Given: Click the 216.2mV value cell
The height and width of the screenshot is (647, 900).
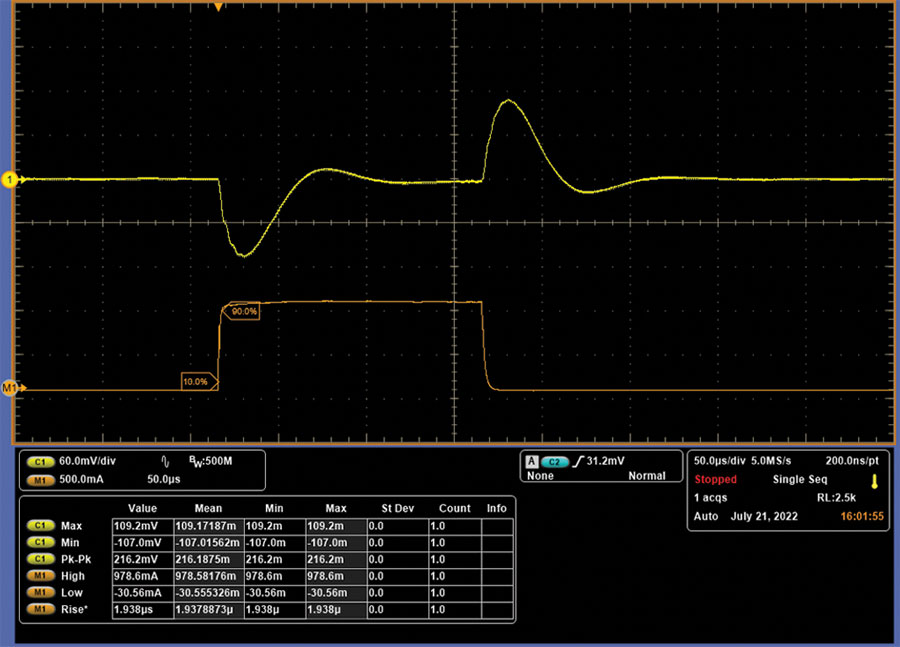Looking at the screenshot, I should pos(143,559).
